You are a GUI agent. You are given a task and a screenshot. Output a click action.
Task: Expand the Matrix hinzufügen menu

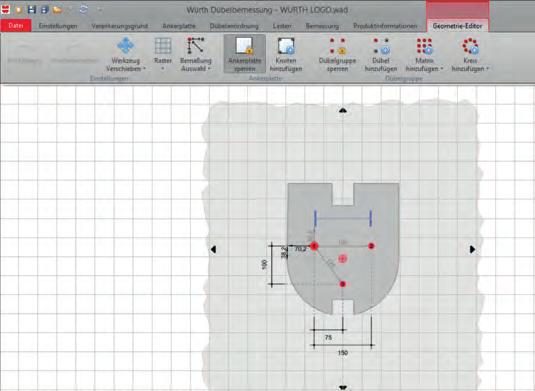point(424,54)
